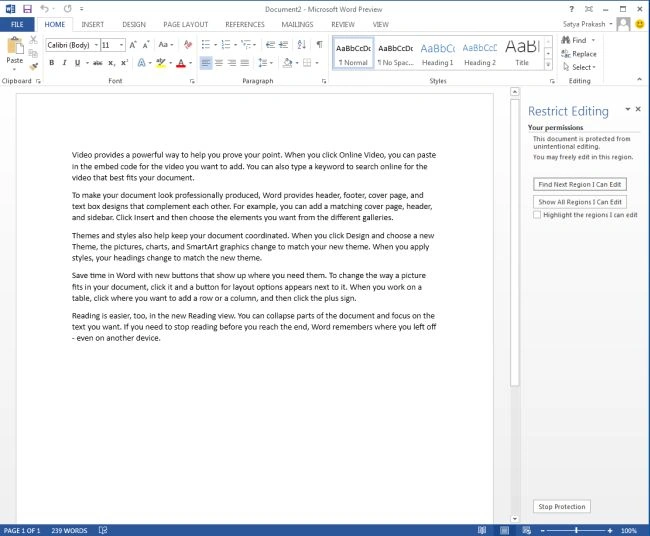Click the Replace button

tap(579, 54)
